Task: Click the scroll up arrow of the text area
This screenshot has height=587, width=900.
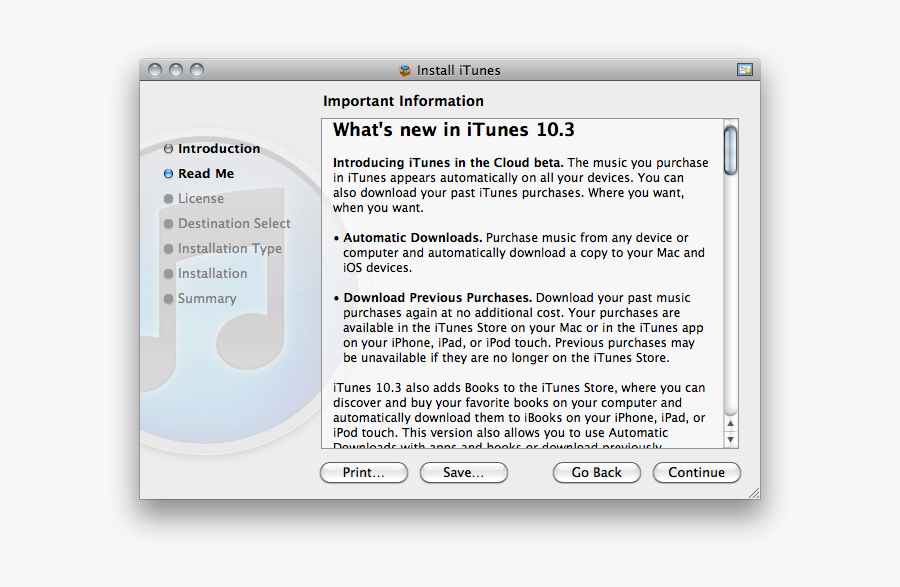Action: coord(731,423)
